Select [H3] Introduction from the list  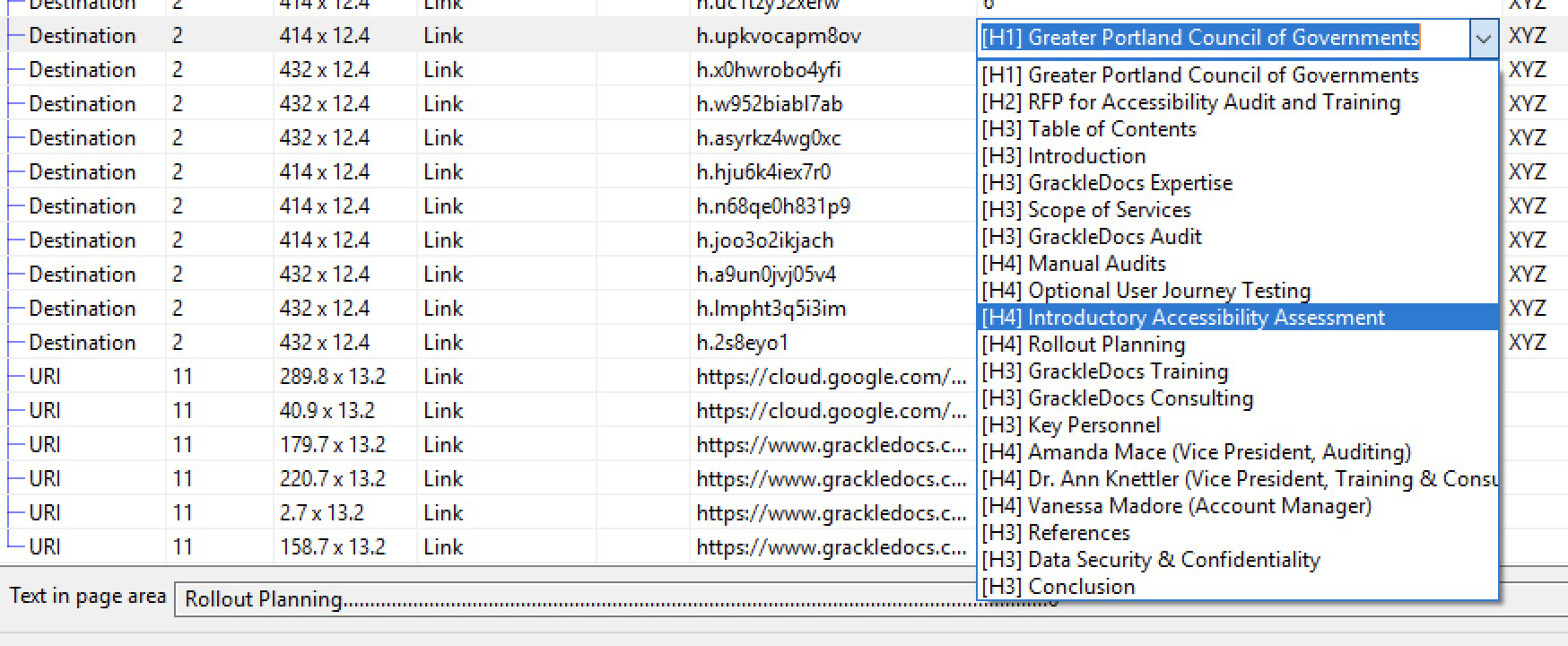point(1237,156)
